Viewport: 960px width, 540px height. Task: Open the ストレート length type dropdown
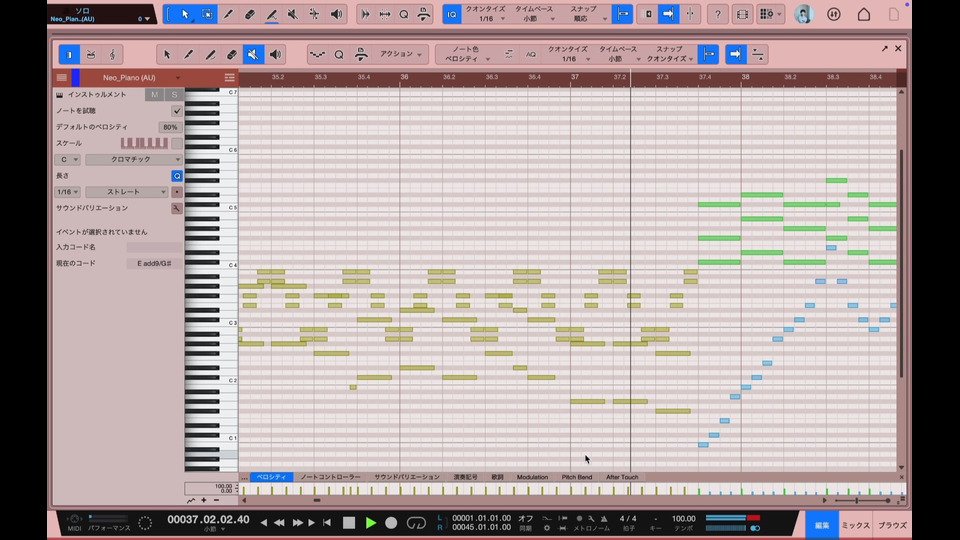[127, 192]
